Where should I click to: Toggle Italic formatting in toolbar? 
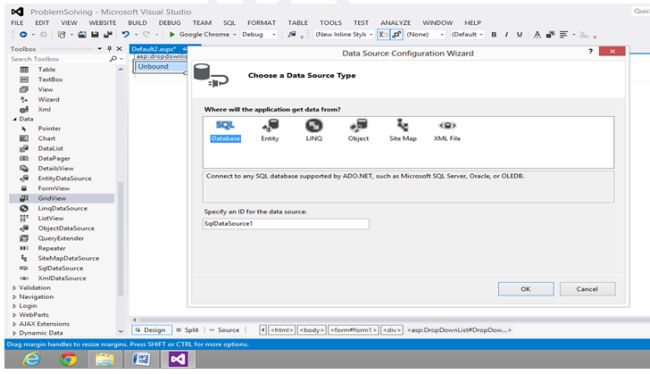pos(507,35)
